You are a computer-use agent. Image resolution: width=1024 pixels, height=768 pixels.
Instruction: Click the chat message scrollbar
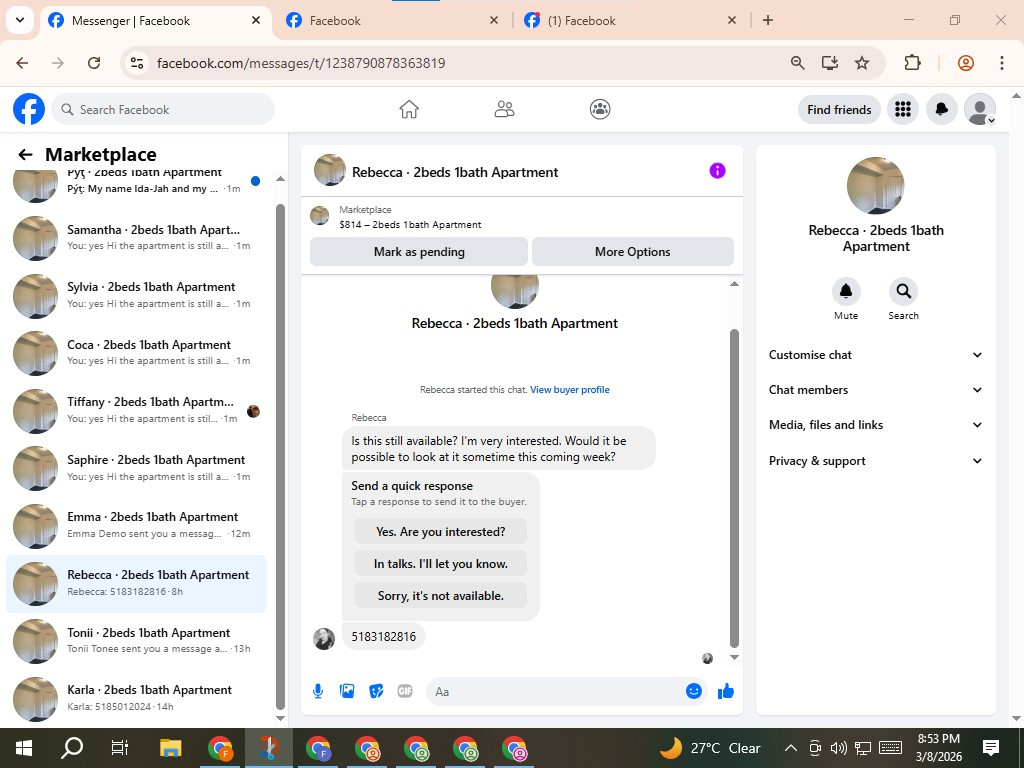[x=734, y=488]
